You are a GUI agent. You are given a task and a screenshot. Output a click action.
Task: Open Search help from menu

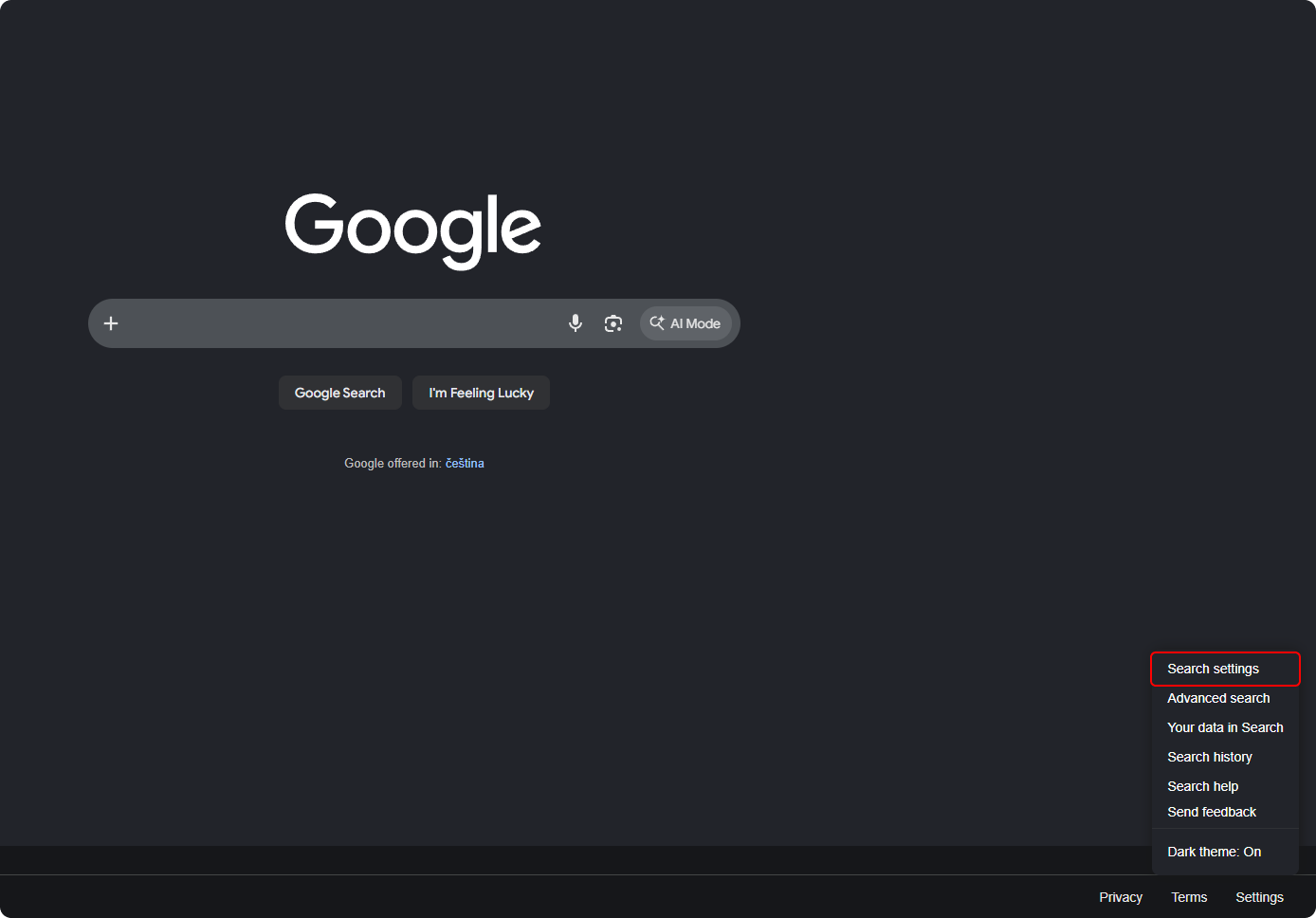click(x=1225, y=786)
